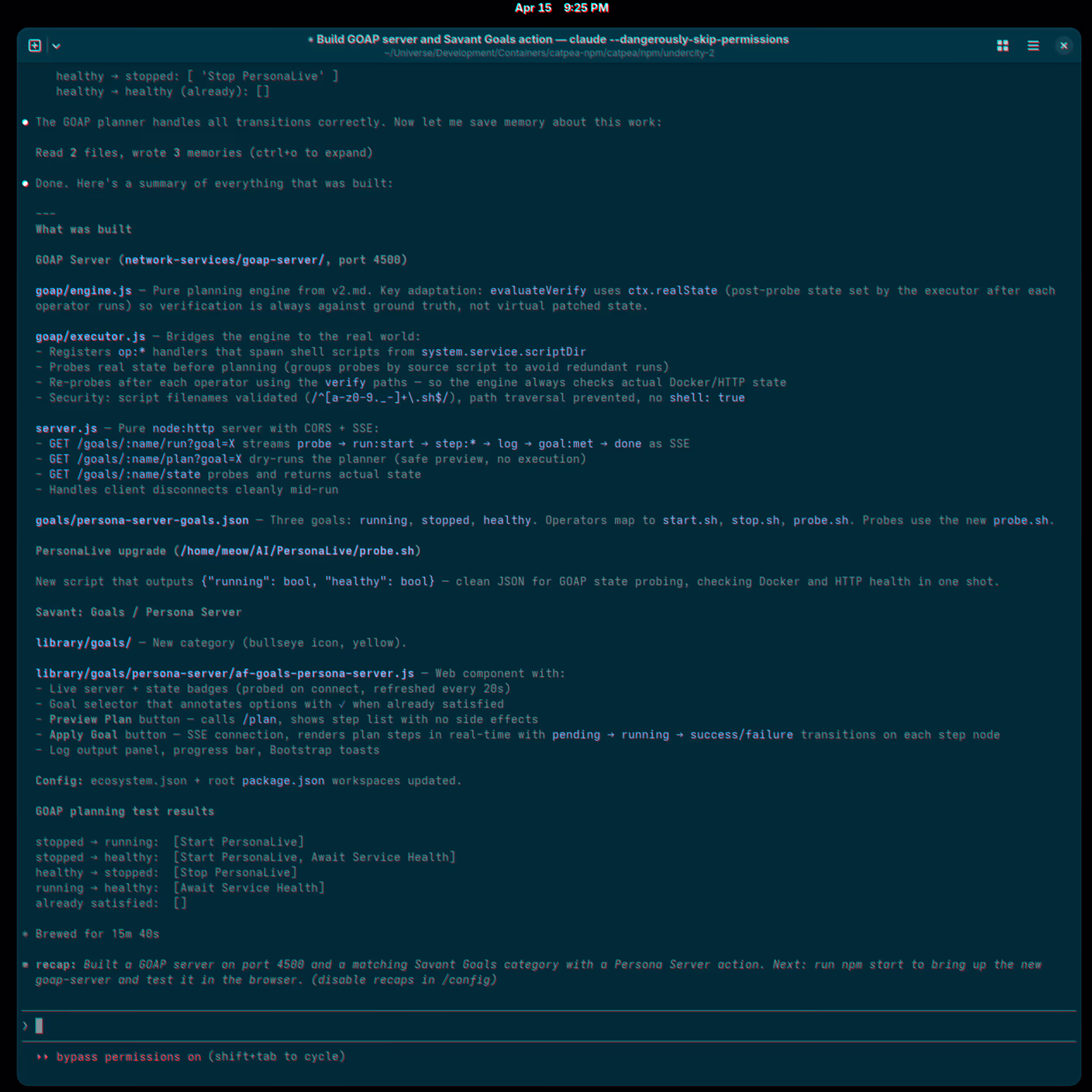1092x1092 pixels.
Task: Click the window title 'Build GOAP server and Savant Goals action'
Action: (x=434, y=39)
